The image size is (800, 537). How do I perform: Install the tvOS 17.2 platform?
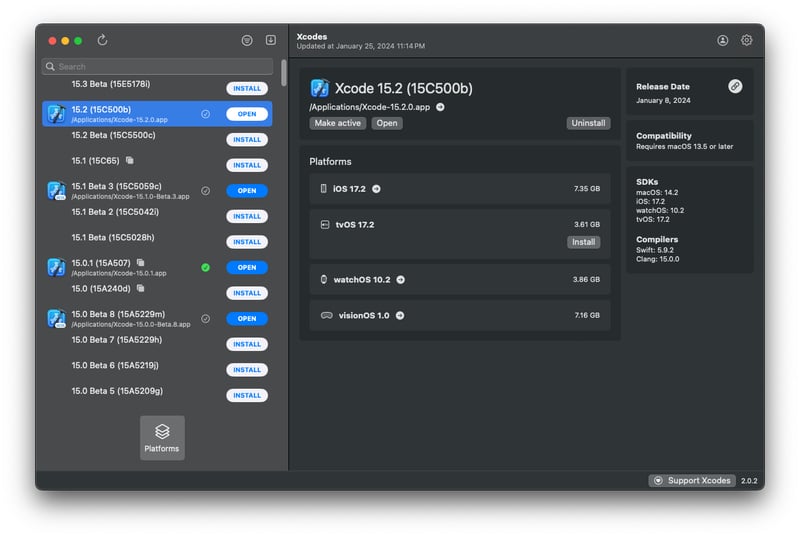[583, 242]
